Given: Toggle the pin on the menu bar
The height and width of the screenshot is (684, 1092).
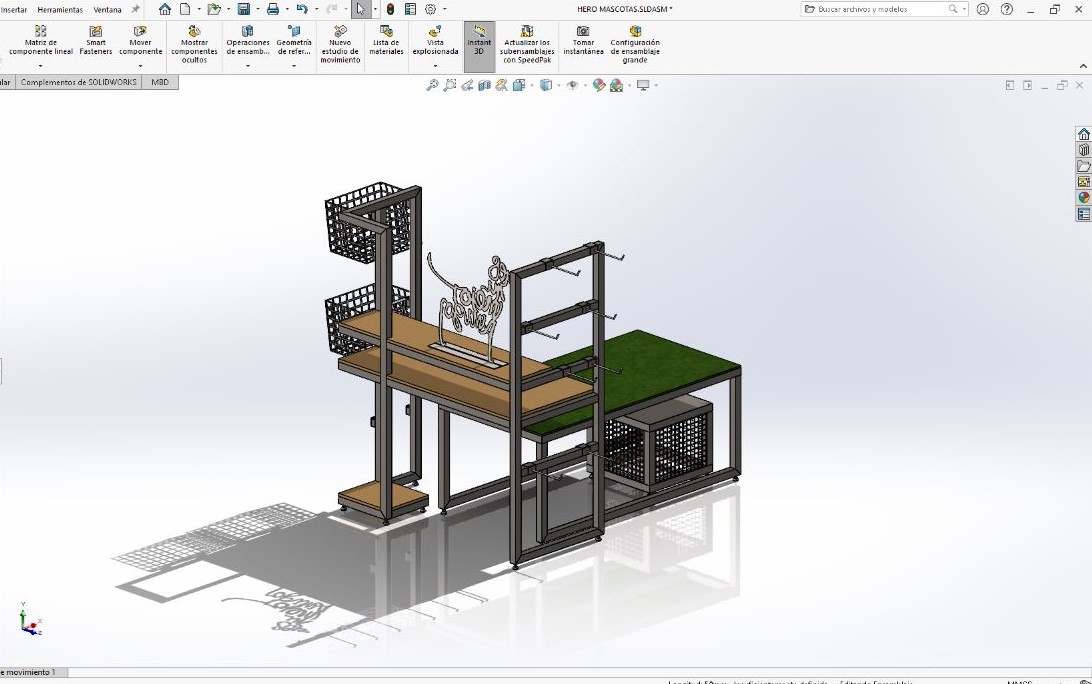Looking at the screenshot, I should (x=136, y=9).
